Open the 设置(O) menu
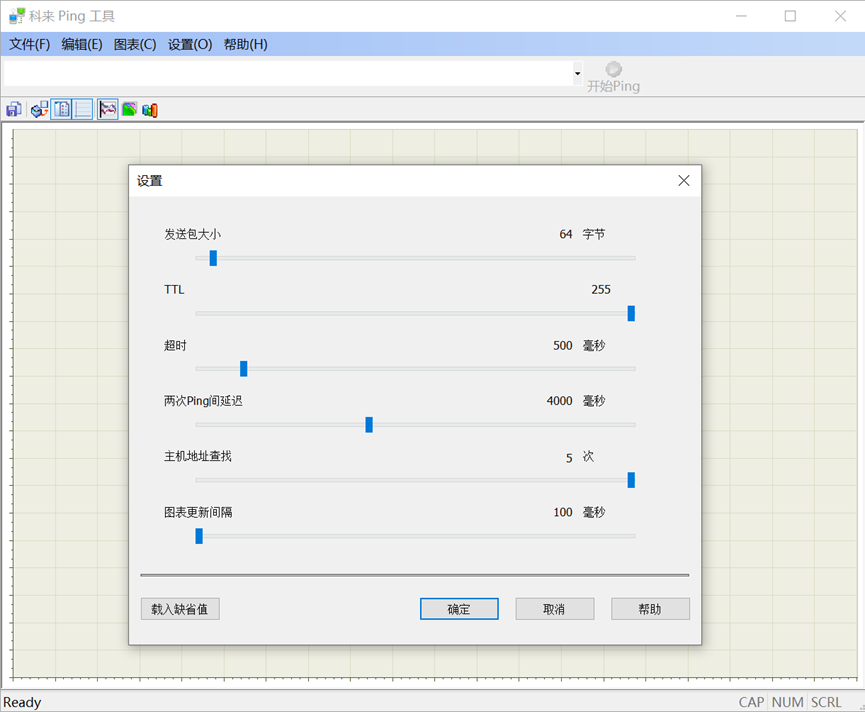 pos(190,44)
